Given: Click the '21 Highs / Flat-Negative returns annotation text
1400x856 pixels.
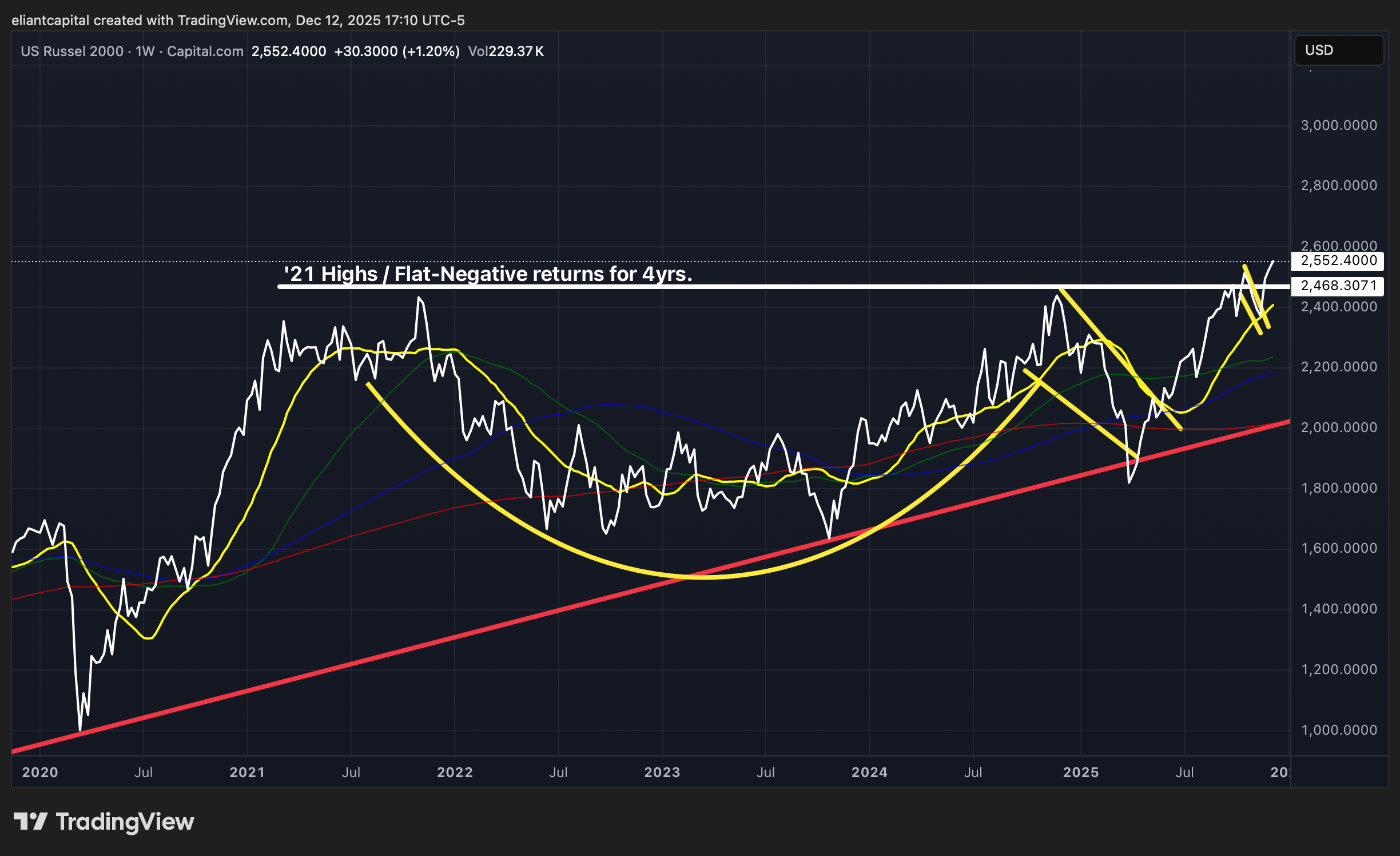Looking at the screenshot, I should (488, 274).
